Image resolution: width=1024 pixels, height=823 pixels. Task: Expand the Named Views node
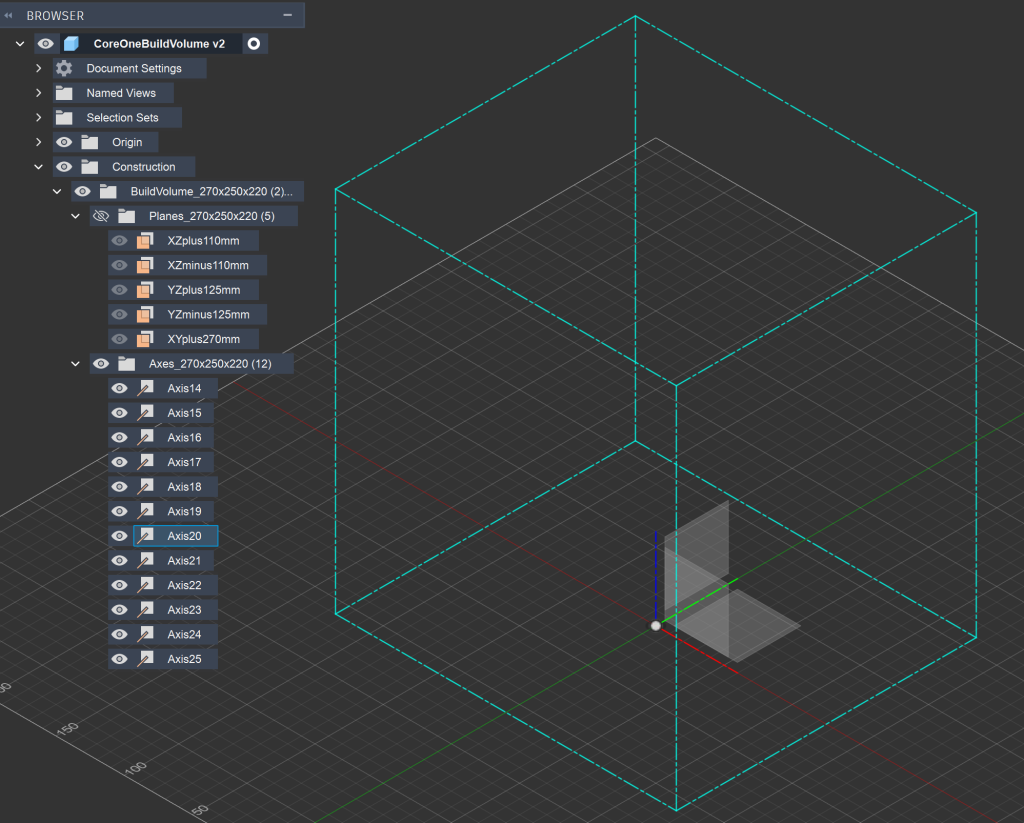(x=38, y=93)
